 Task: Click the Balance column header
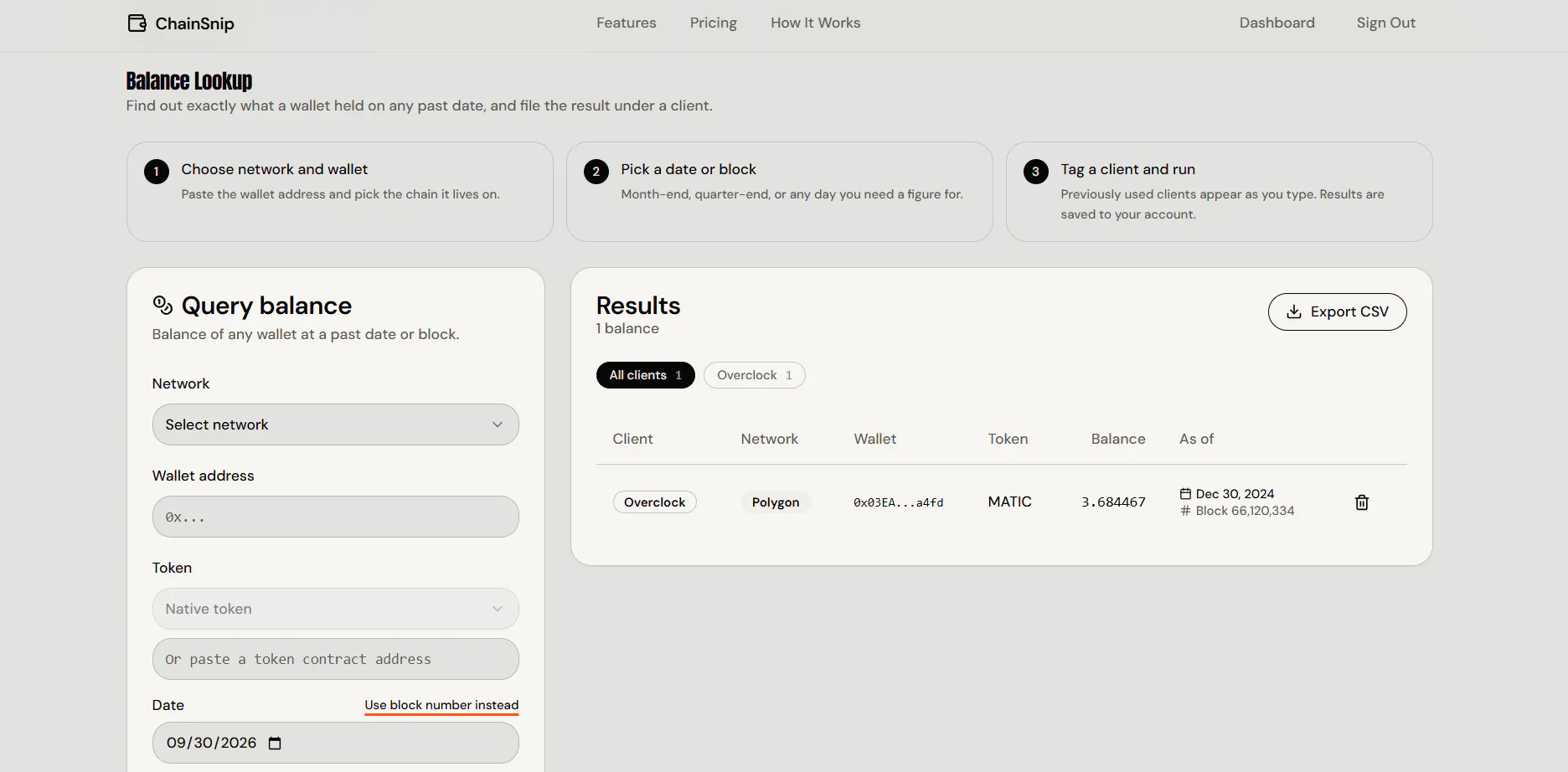pyautogui.click(x=1118, y=439)
